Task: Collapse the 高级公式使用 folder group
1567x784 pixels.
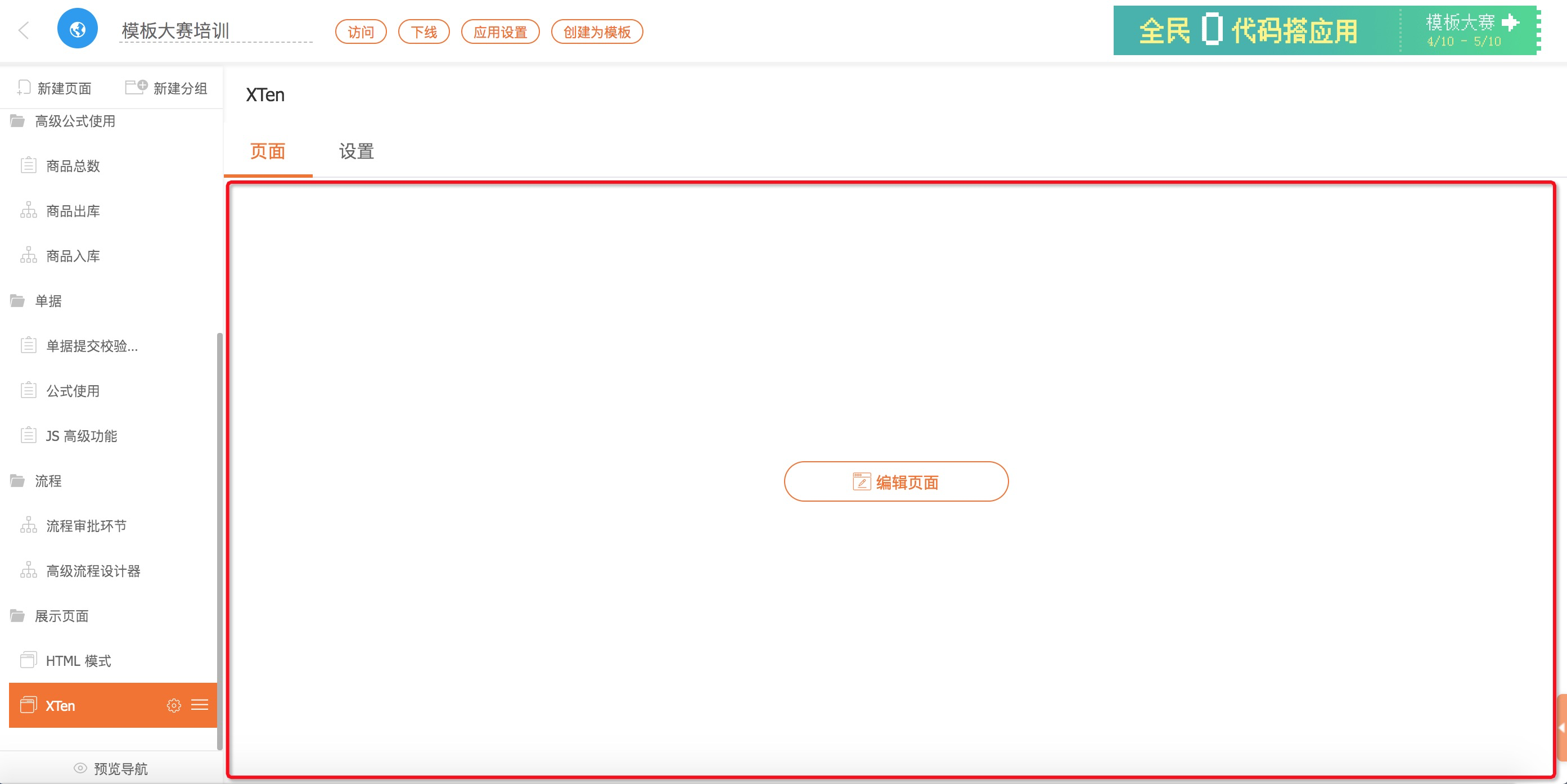Action: point(17,121)
